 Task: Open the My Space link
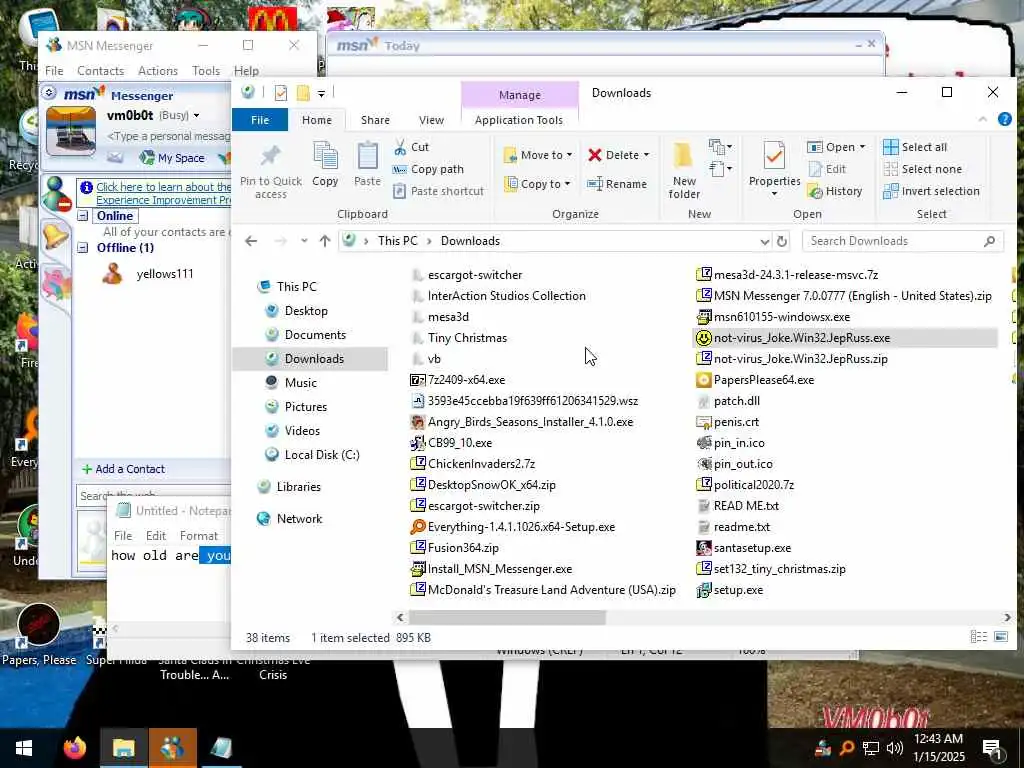click(173, 158)
